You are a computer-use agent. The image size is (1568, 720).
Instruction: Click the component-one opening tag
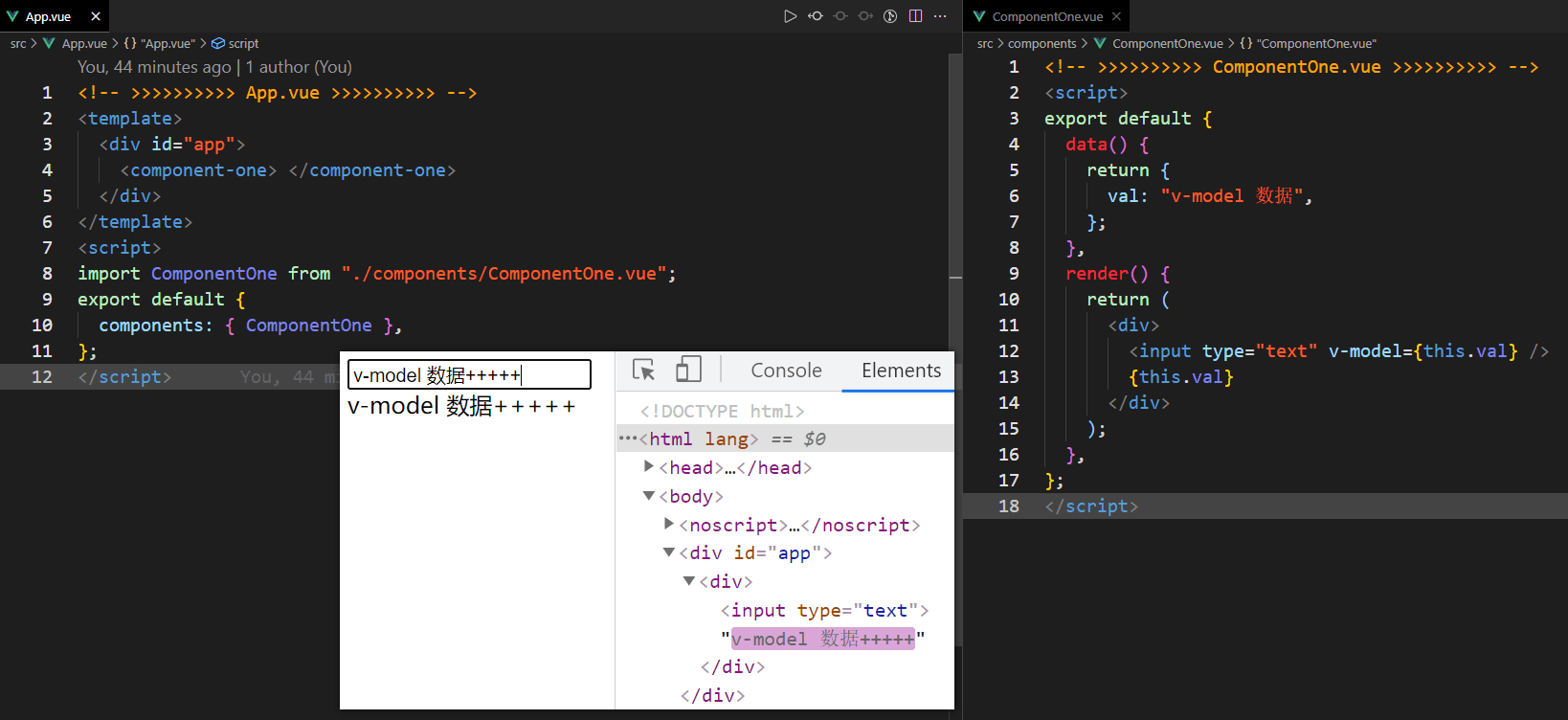[x=198, y=170]
